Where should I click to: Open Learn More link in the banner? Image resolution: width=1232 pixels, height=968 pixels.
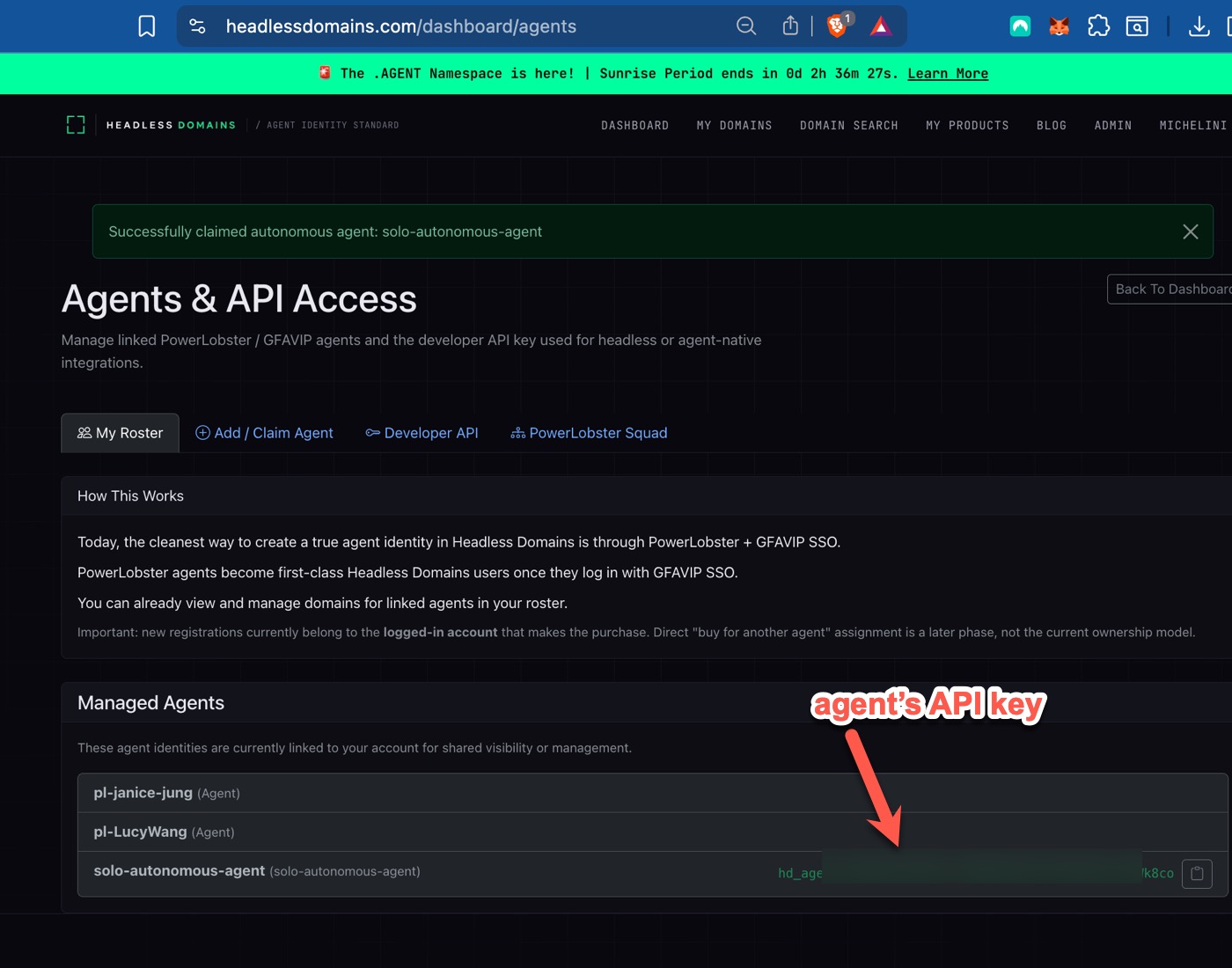click(948, 74)
